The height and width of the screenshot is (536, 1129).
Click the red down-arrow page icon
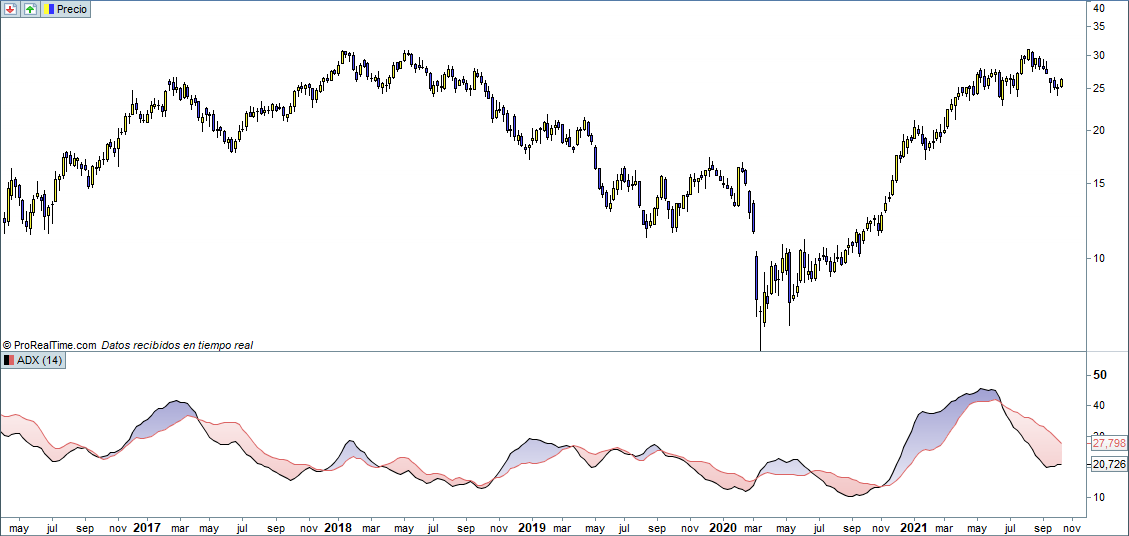point(11,9)
